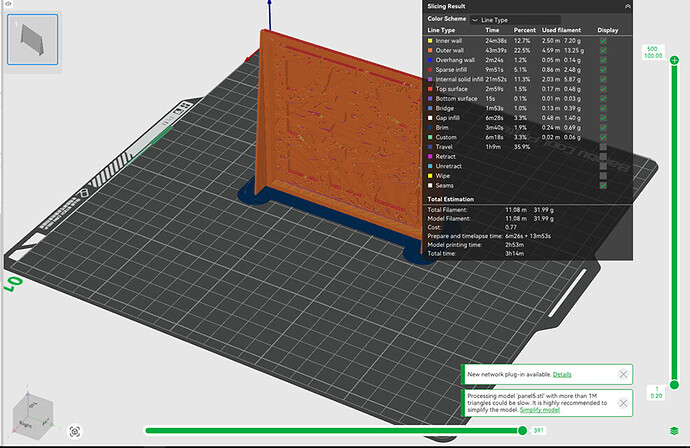690x448 pixels.
Task: Click the vertical layer slider bottom handle
Action: [x=674, y=385]
